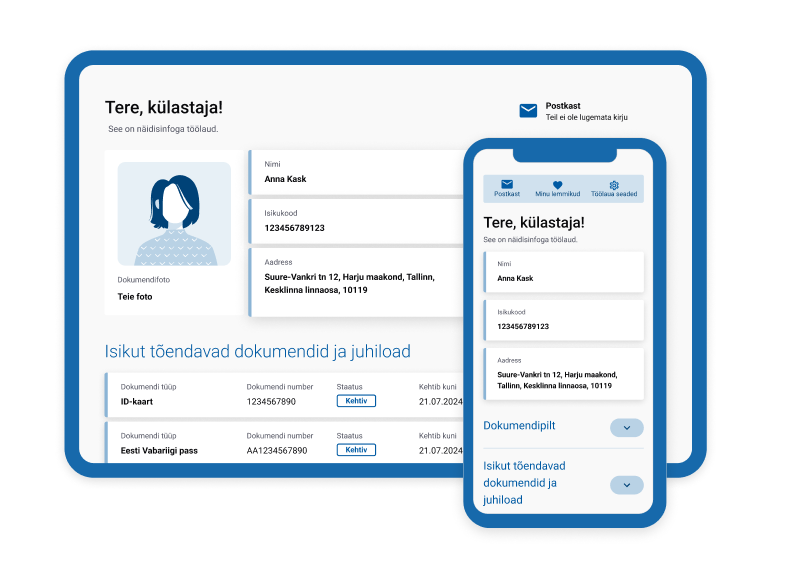
Task: Open Minu lemmikud heart icon on phone
Action: (558, 185)
